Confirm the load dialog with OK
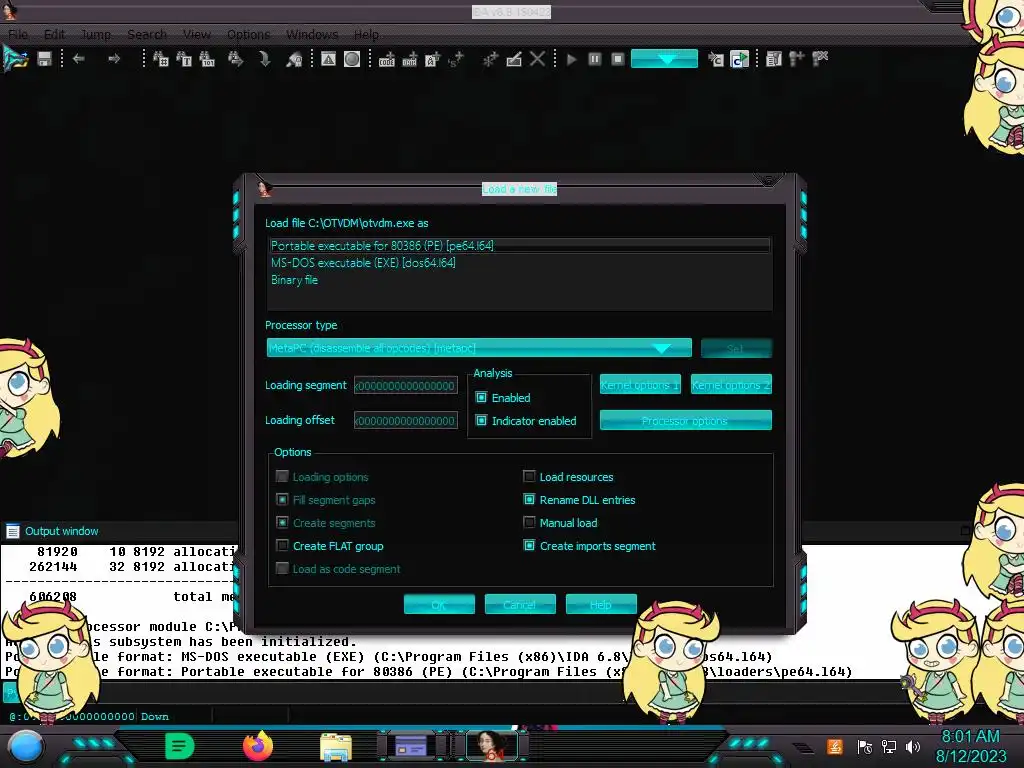 [439, 605]
